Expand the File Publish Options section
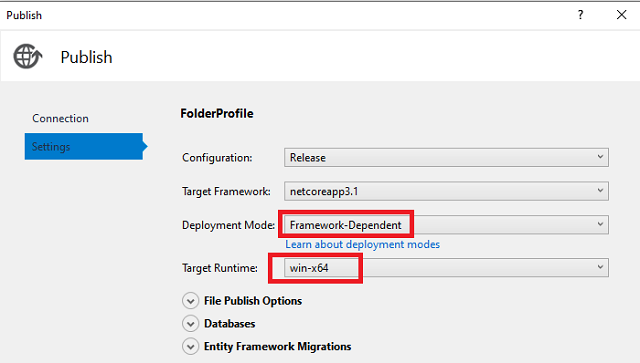The height and width of the screenshot is (363, 640). [190, 301]
